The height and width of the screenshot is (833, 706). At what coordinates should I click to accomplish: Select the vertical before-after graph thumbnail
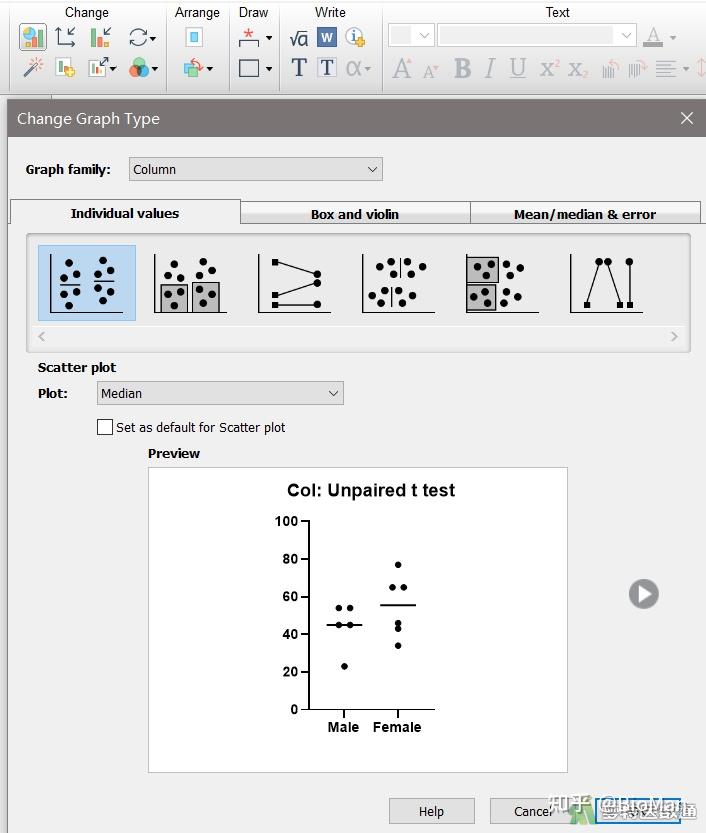coord(606,283)
